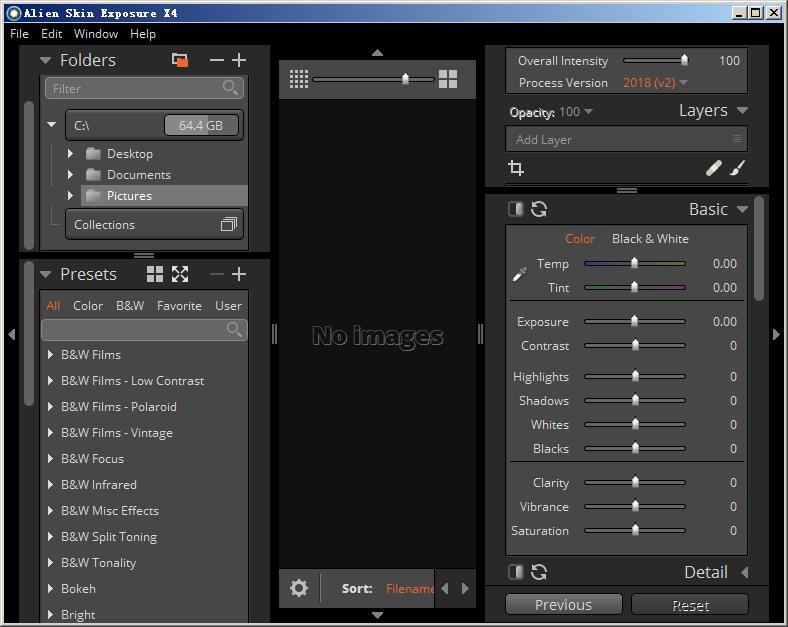This screenshot has height=627, width=788.
Task: Click the minus icon in Presets header
Action: [x=217, y=274]
